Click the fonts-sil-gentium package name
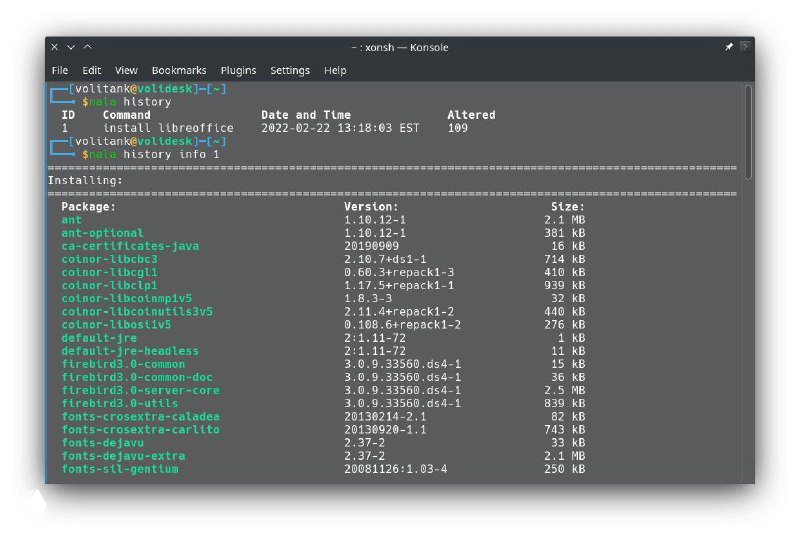800x537 pixels. 120,469
